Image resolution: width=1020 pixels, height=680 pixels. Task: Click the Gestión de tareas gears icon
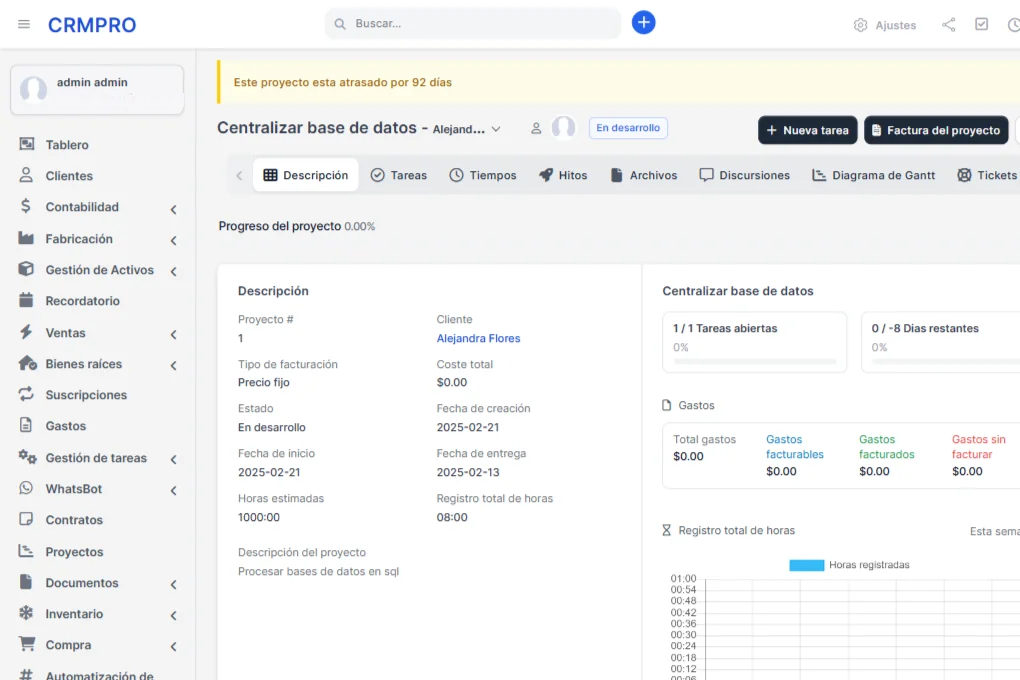27,457
